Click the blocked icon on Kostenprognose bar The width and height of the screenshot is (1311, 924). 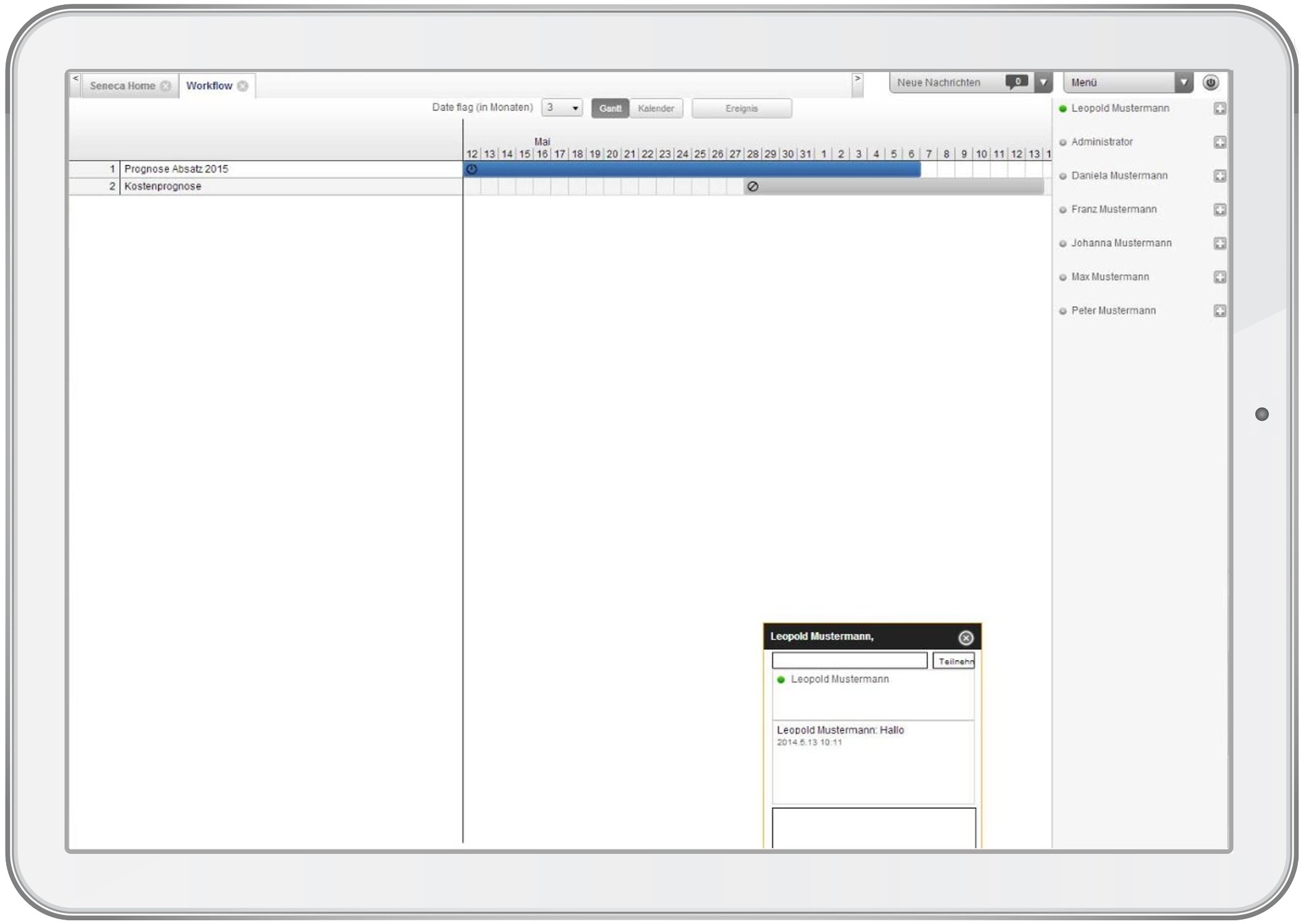click(x=752, y=186)
